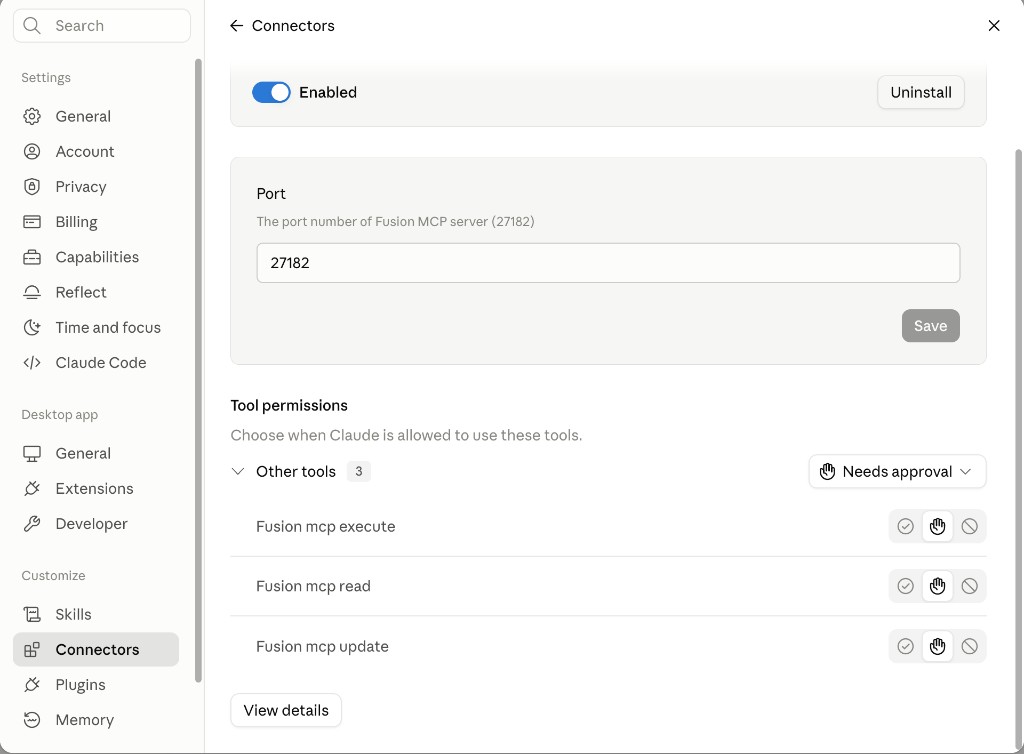Set Fusion mcp execute to always allow
Screen dimensions: 1024x754
[x=905, y=526]
